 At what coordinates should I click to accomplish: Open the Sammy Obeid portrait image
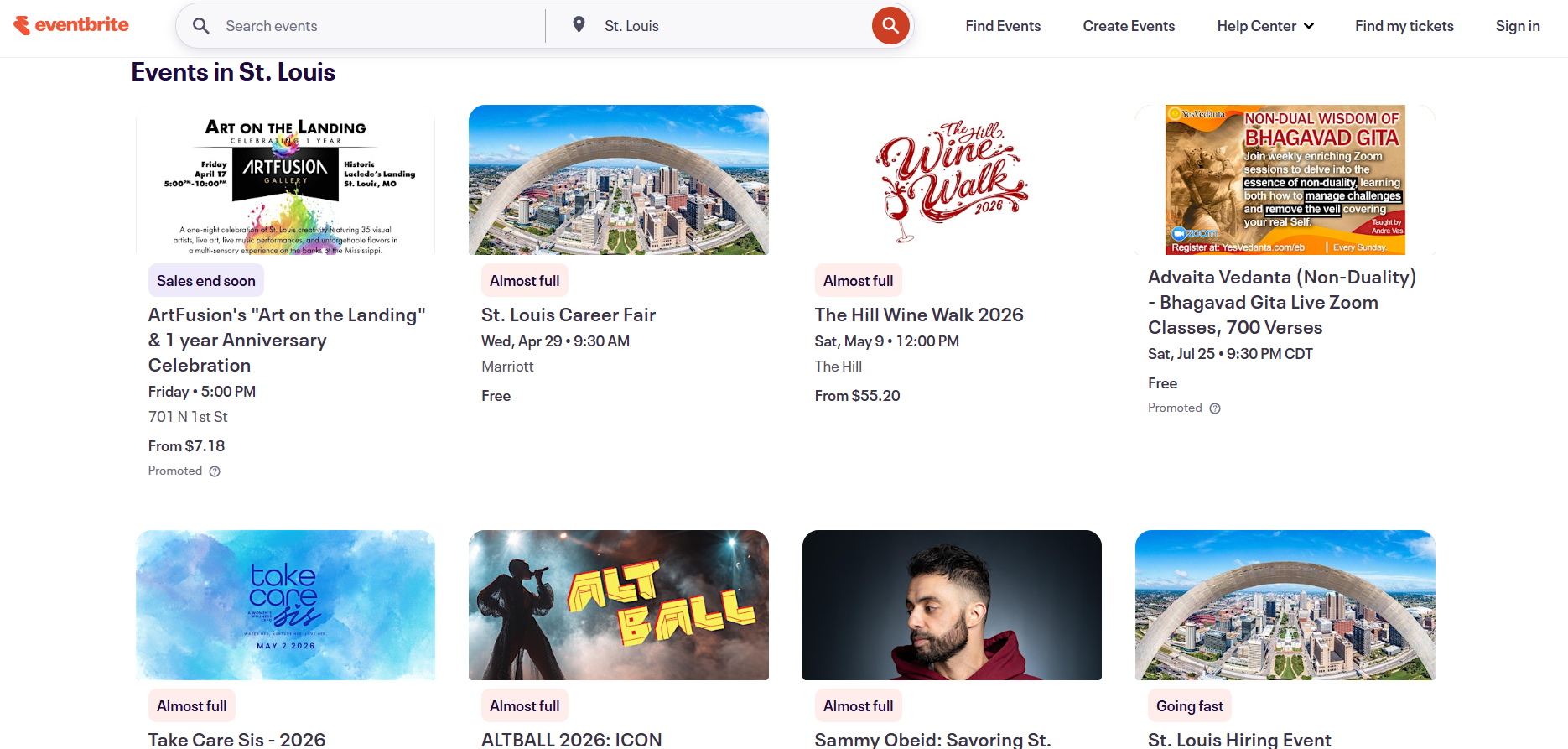(x=952, y=605)
